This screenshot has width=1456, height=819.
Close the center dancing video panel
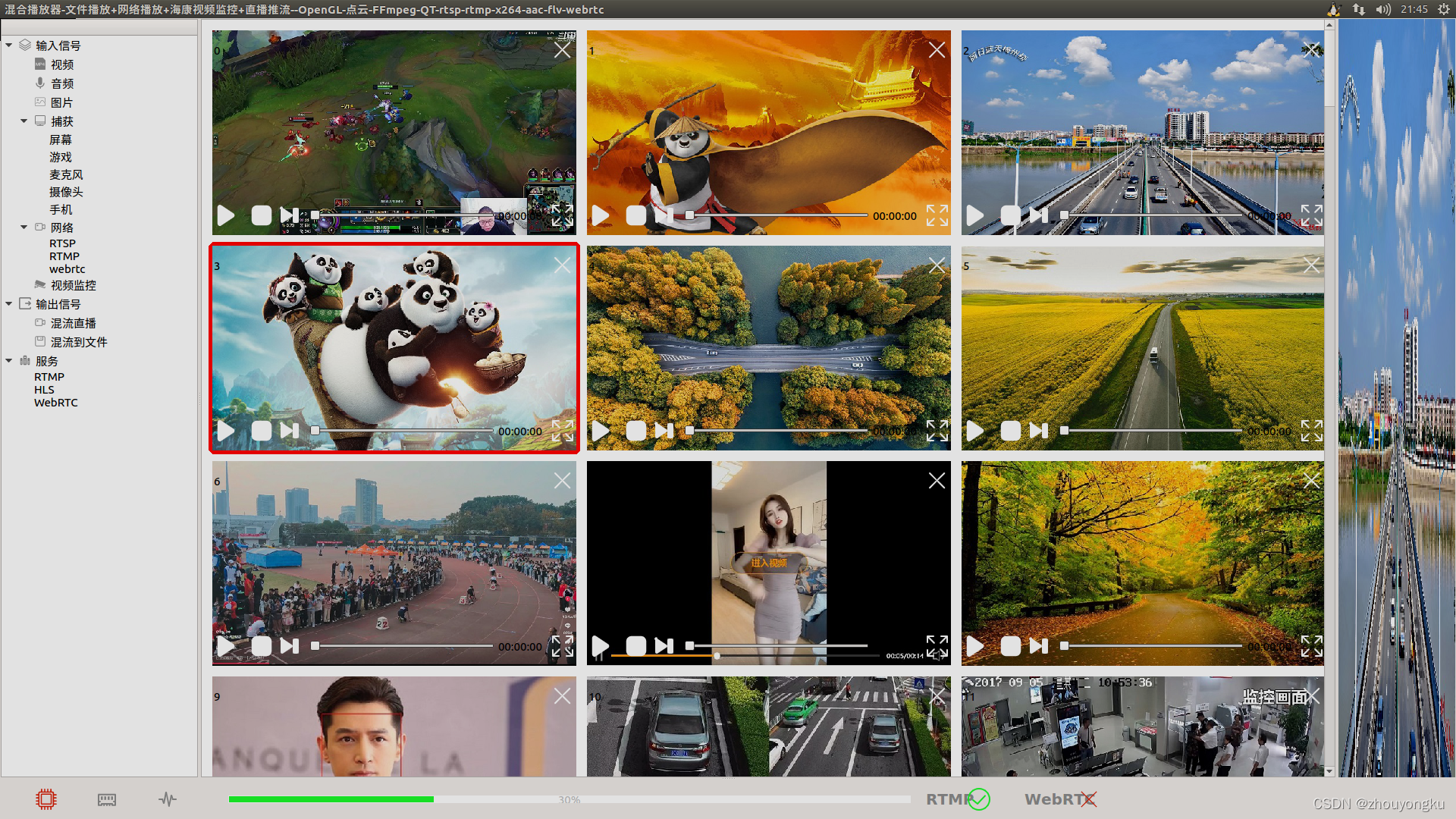pyautogui.click(x=937, y=481)
